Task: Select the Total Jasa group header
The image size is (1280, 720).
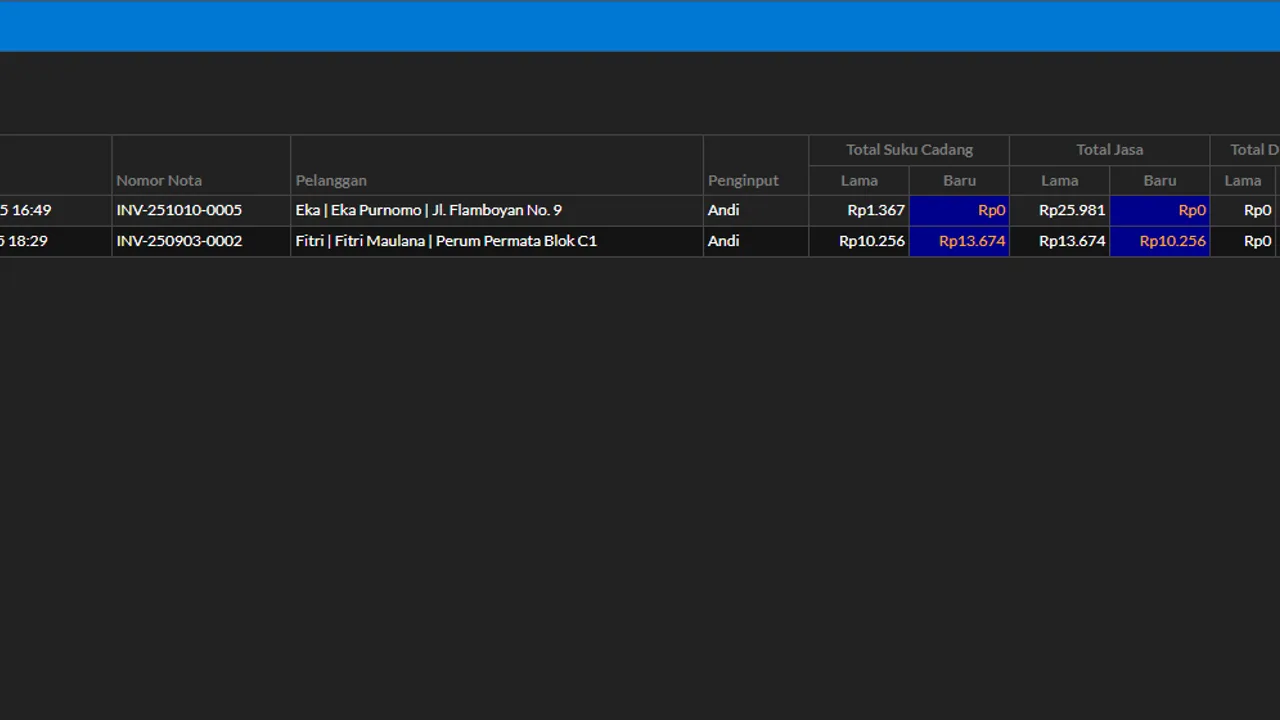Action: [1110, 150]
